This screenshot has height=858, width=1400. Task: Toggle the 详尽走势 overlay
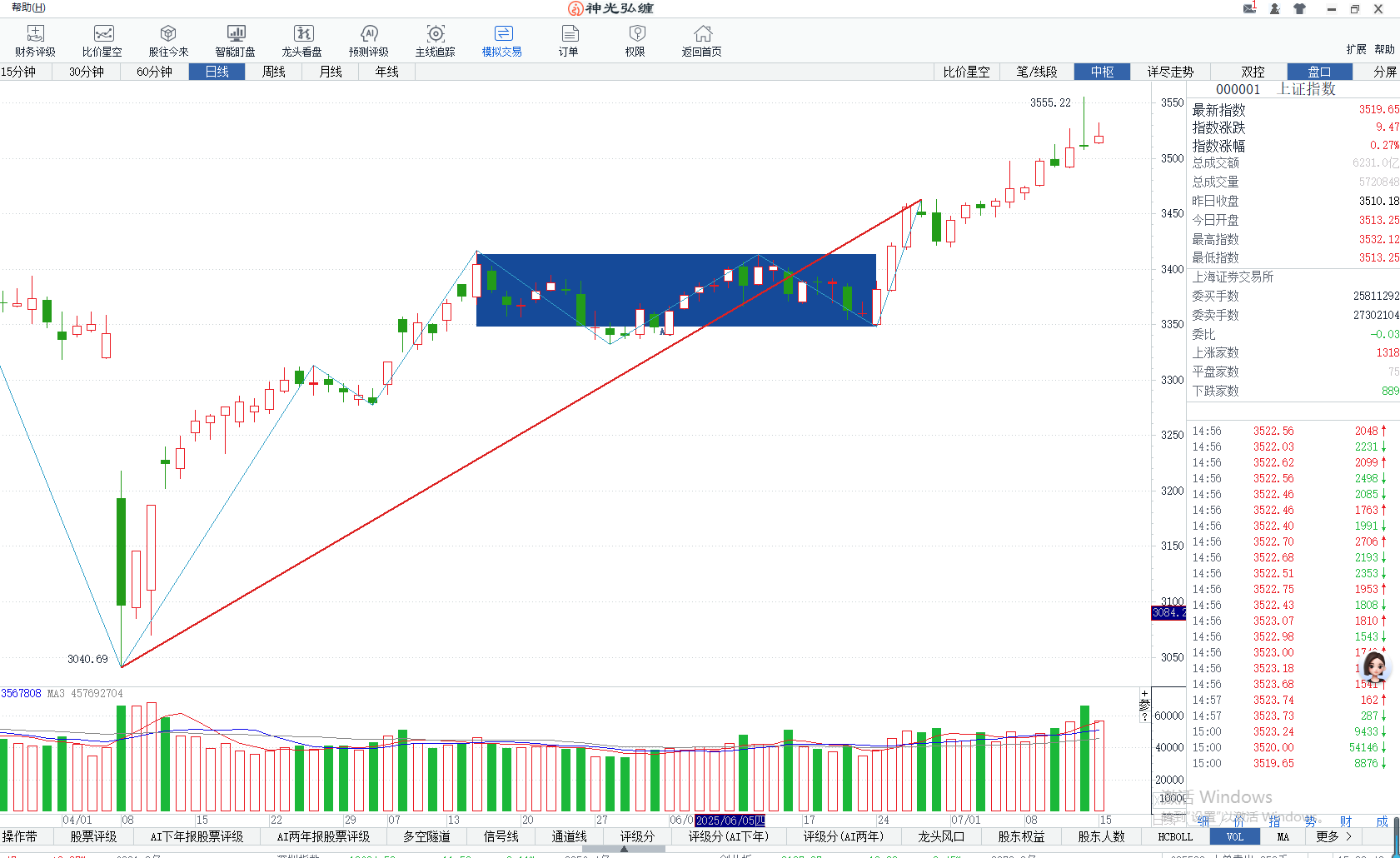1170,72
